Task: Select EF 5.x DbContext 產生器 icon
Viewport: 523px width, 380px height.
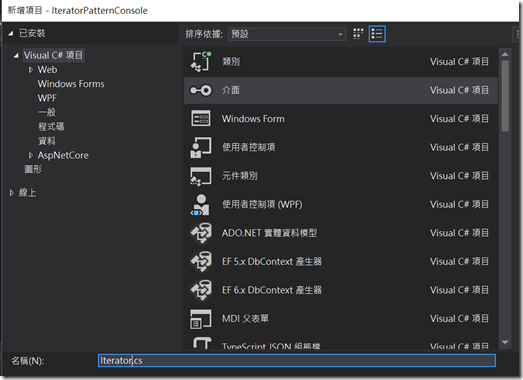Action: [201, 262]
